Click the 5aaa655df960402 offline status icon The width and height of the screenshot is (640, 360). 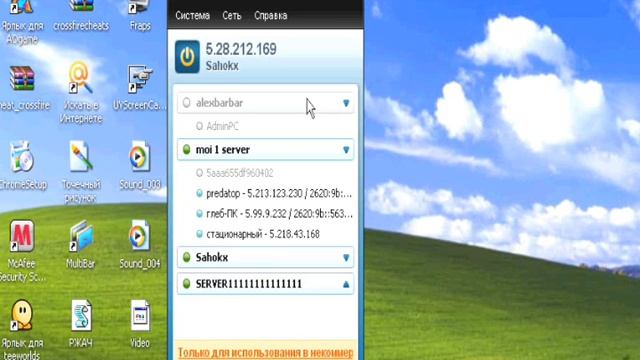point(199,173)
